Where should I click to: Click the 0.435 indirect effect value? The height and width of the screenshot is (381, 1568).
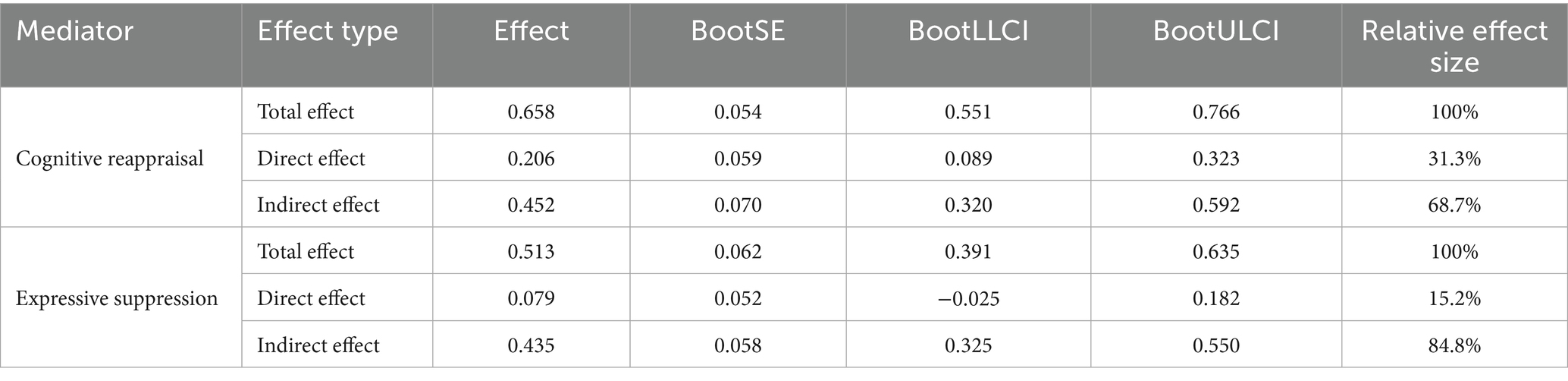click(x=531, y=345)
